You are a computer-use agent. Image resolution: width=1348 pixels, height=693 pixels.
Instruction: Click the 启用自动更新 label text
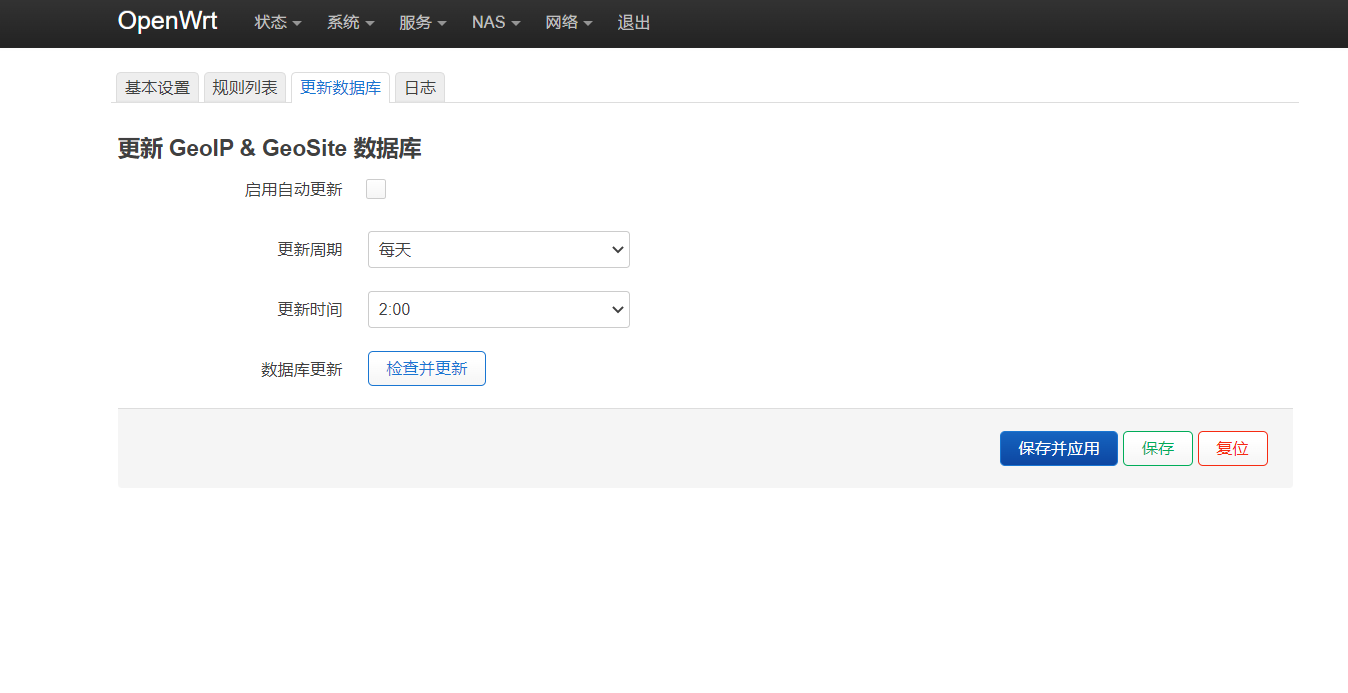[293, 189]
